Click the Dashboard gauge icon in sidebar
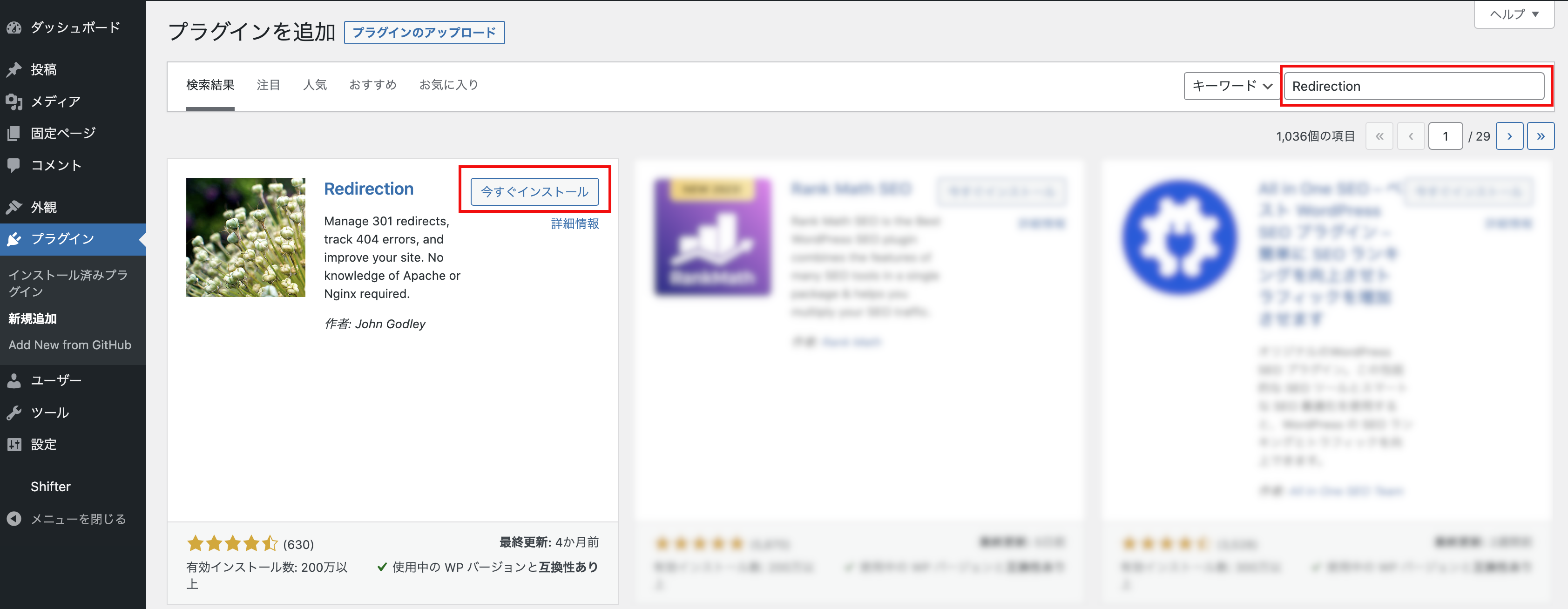This screenshot has width=1568, height=609. point(14,27)
